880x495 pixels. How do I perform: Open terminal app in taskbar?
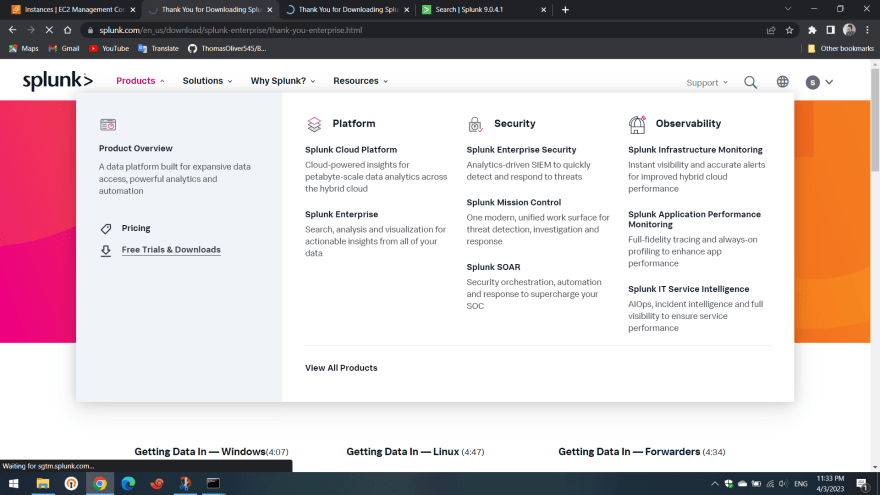click(x=213, y=483)
